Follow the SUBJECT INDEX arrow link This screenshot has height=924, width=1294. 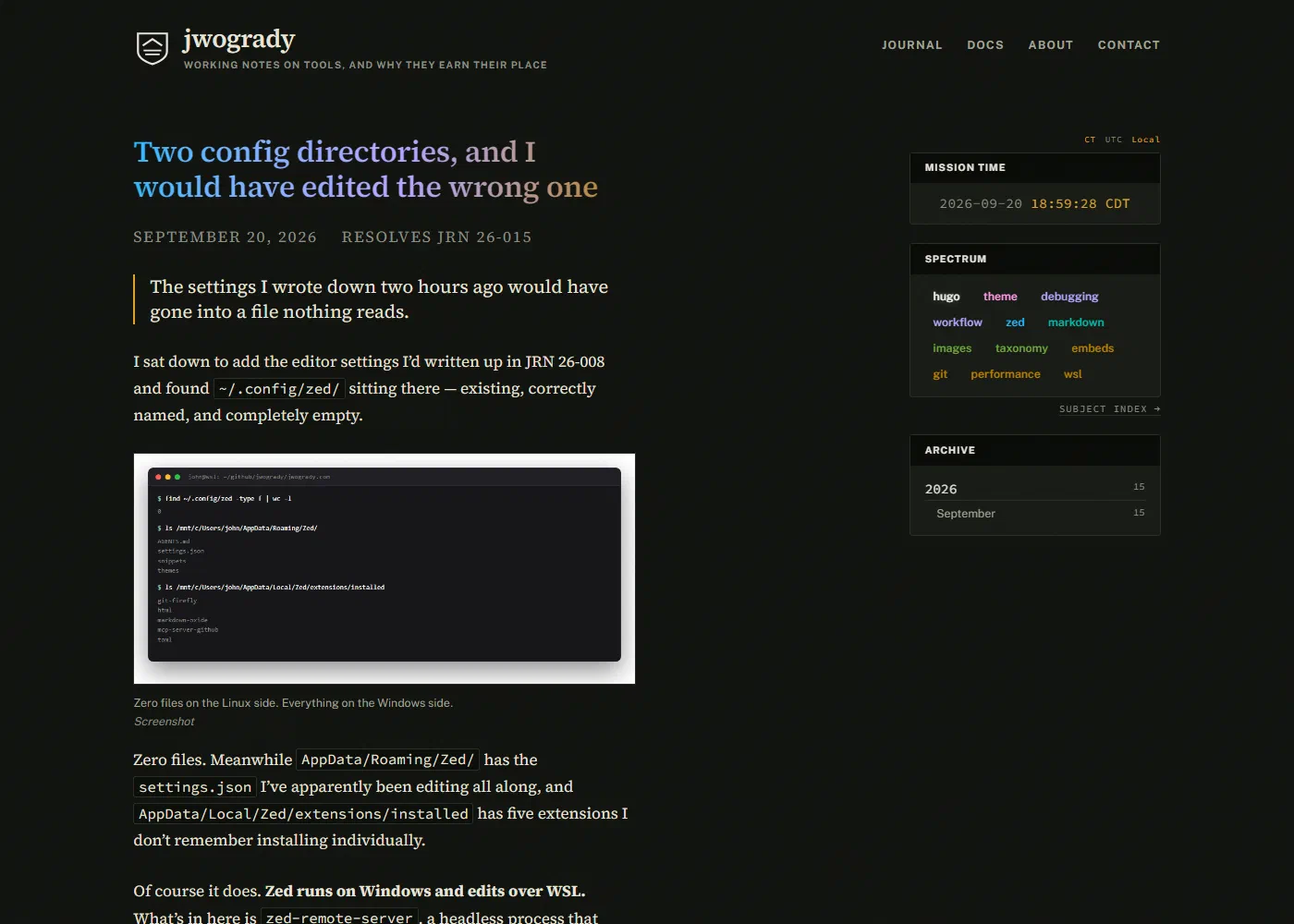coord(1109,408)
